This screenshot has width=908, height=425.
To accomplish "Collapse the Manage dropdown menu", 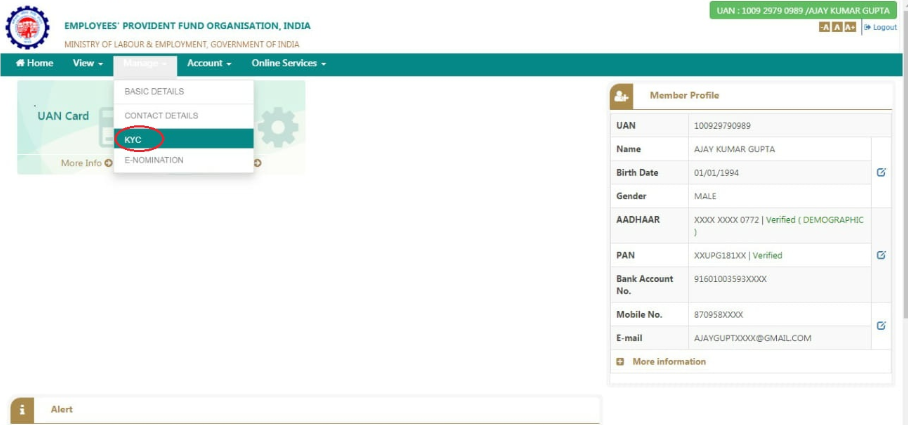I will coord(145,63).
